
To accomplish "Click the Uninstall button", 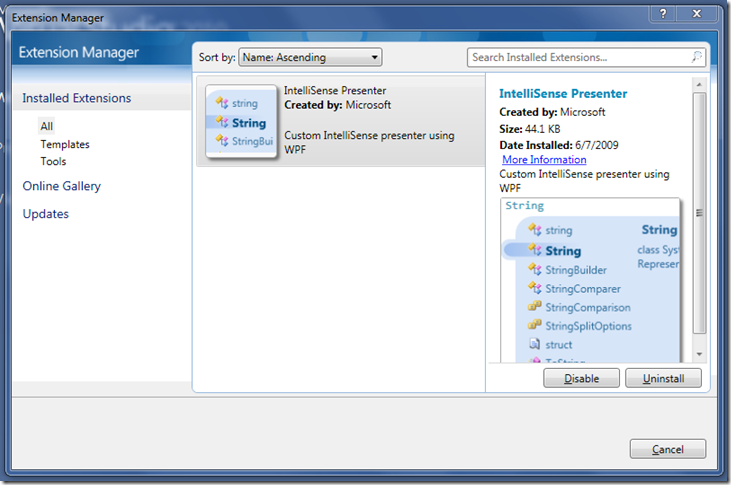I will tap(663, 378).
